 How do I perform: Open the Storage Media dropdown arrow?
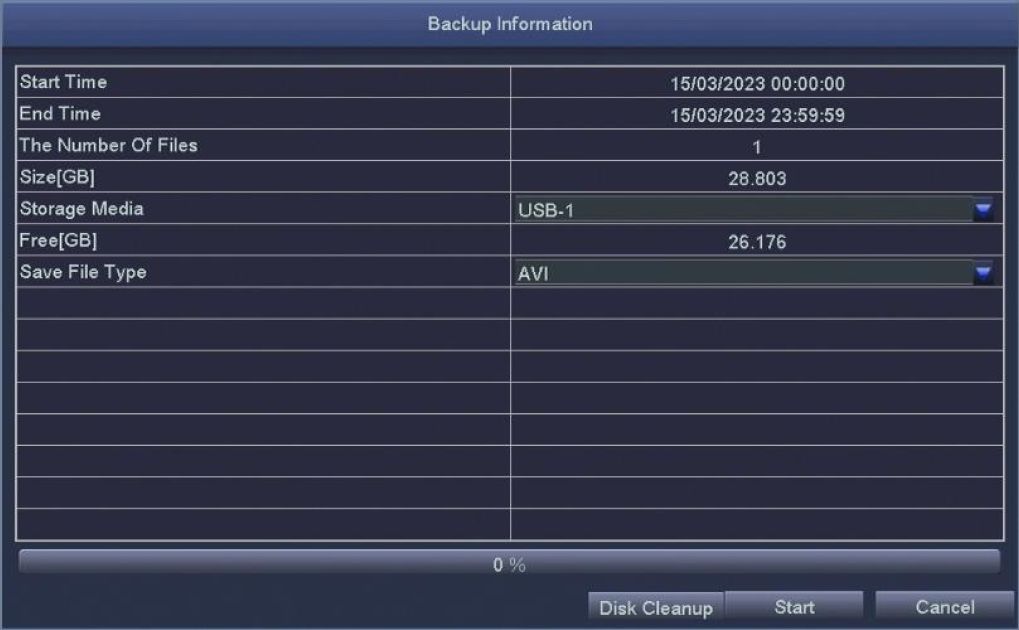pyautogui.click(x=983, y=210)
